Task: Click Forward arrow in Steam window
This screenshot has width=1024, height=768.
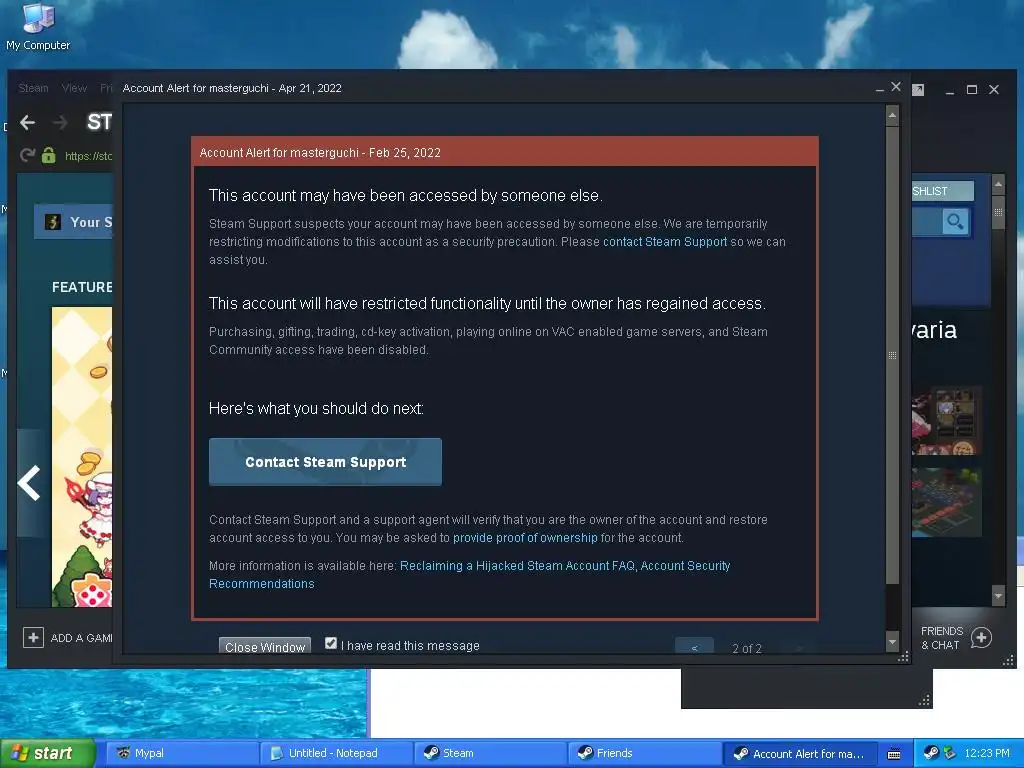Action: 60,122
